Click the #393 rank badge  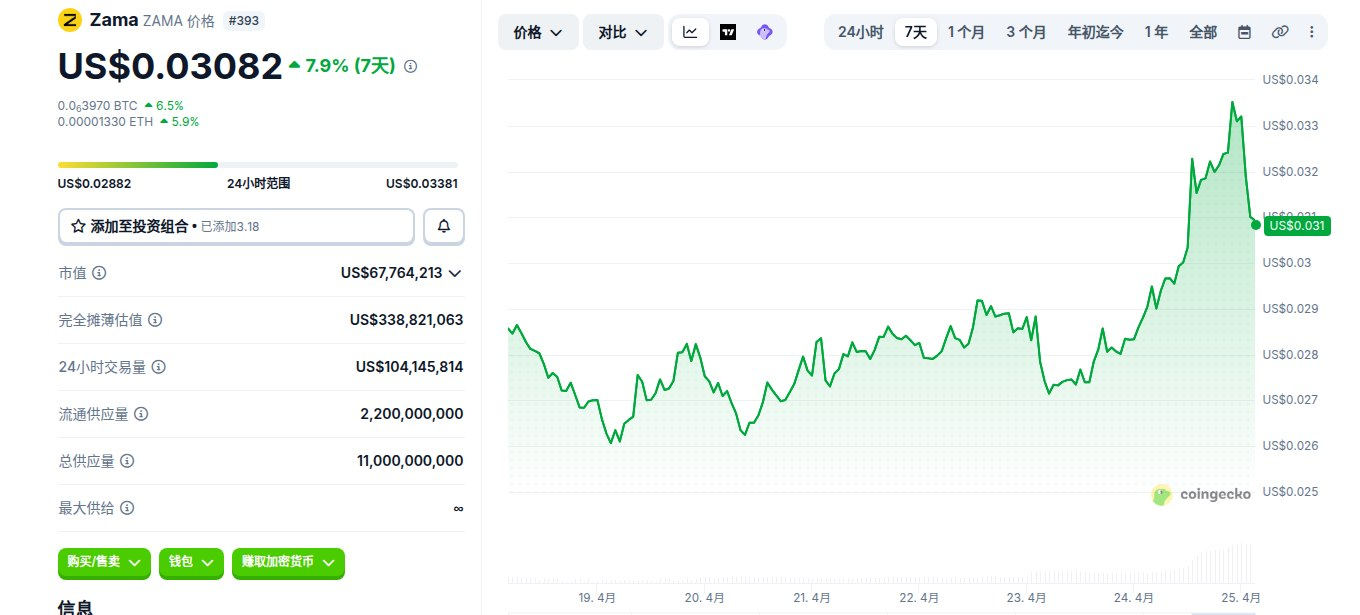tap(245, 20)
